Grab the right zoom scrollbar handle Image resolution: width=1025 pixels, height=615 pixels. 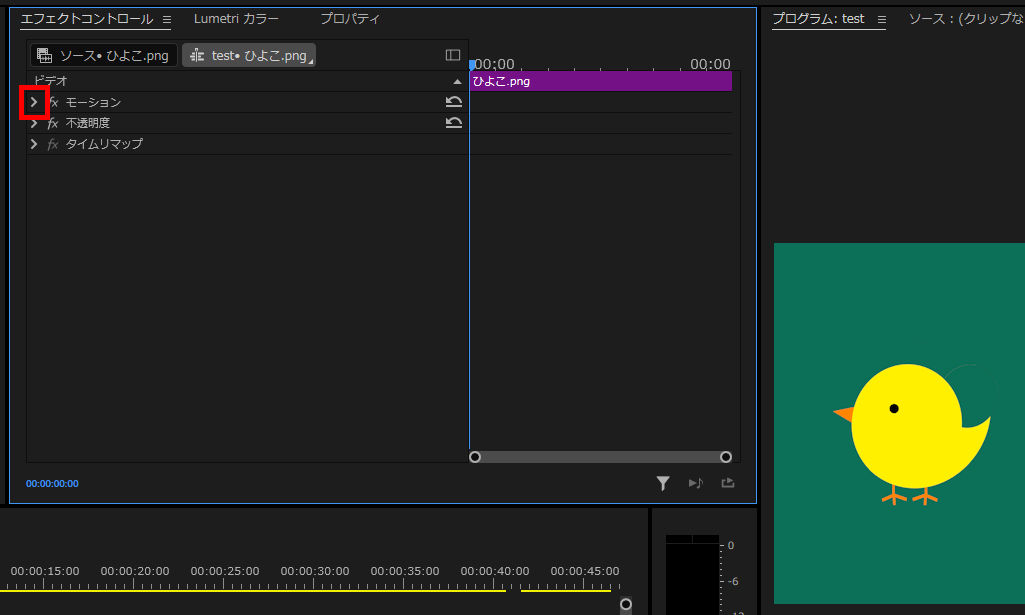coord(726,457)
